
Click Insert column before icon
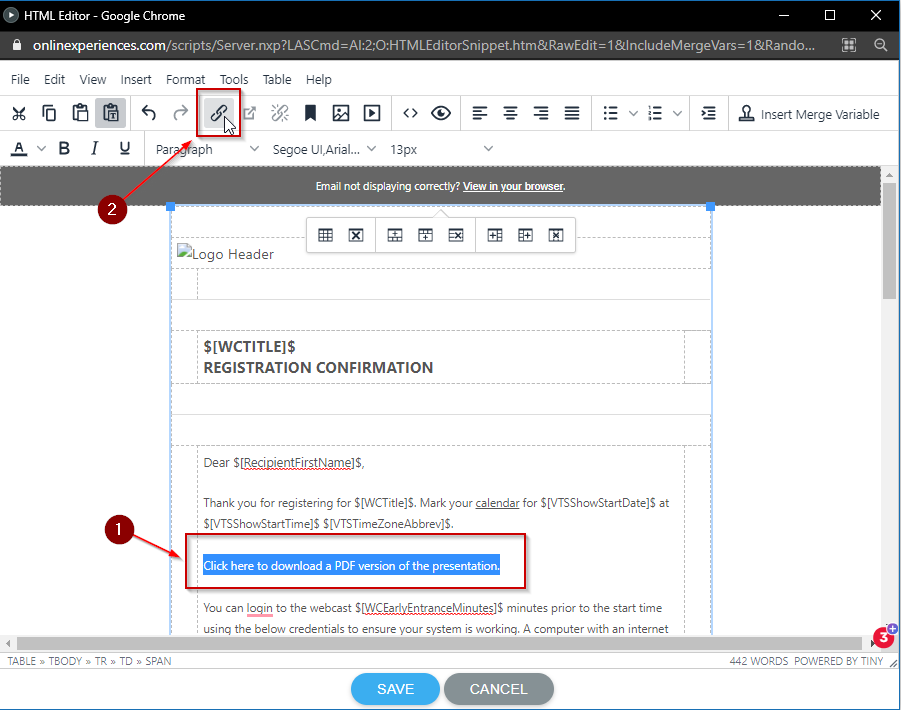(495, 235)
